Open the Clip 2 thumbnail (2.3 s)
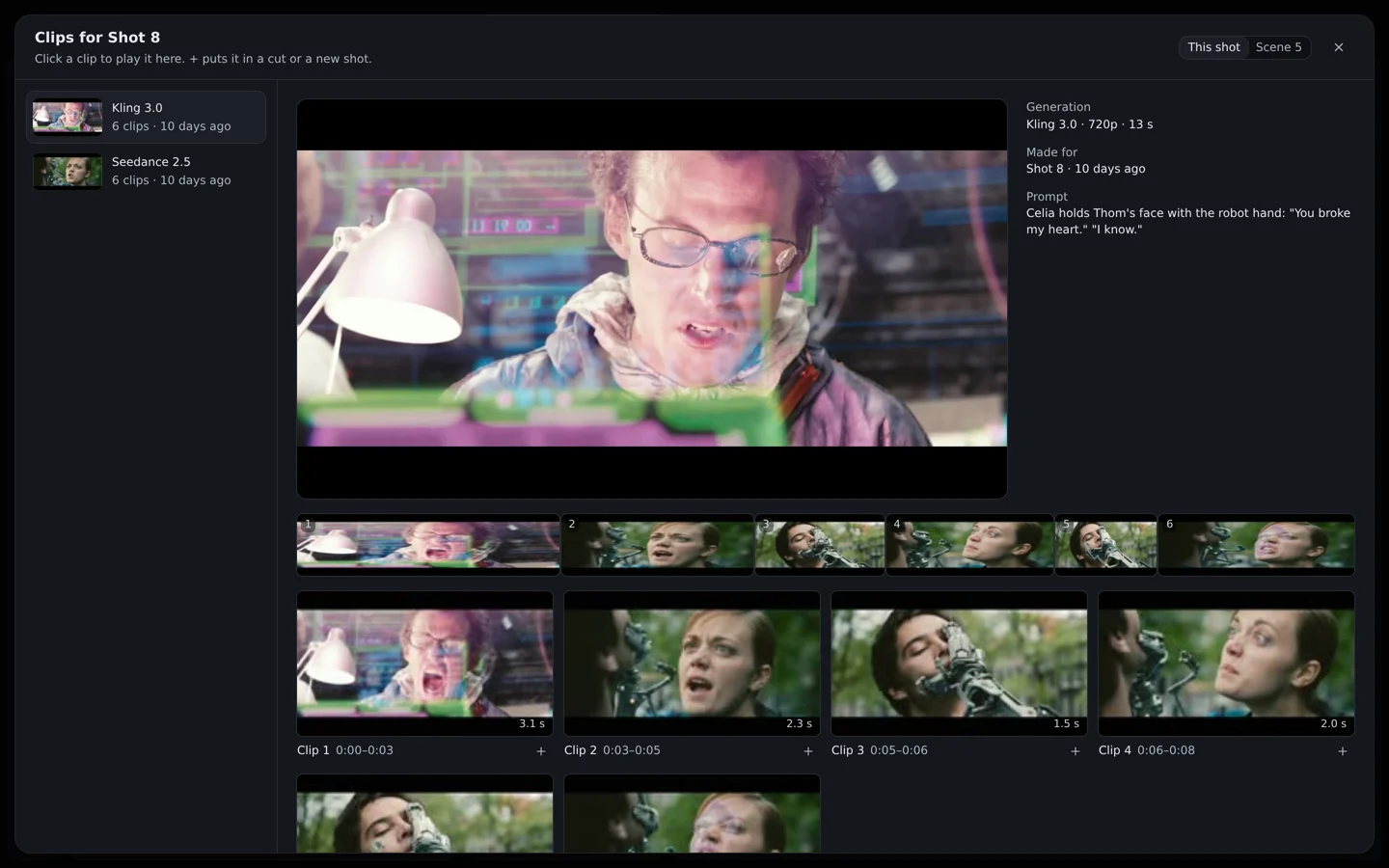 coord(693,664)
